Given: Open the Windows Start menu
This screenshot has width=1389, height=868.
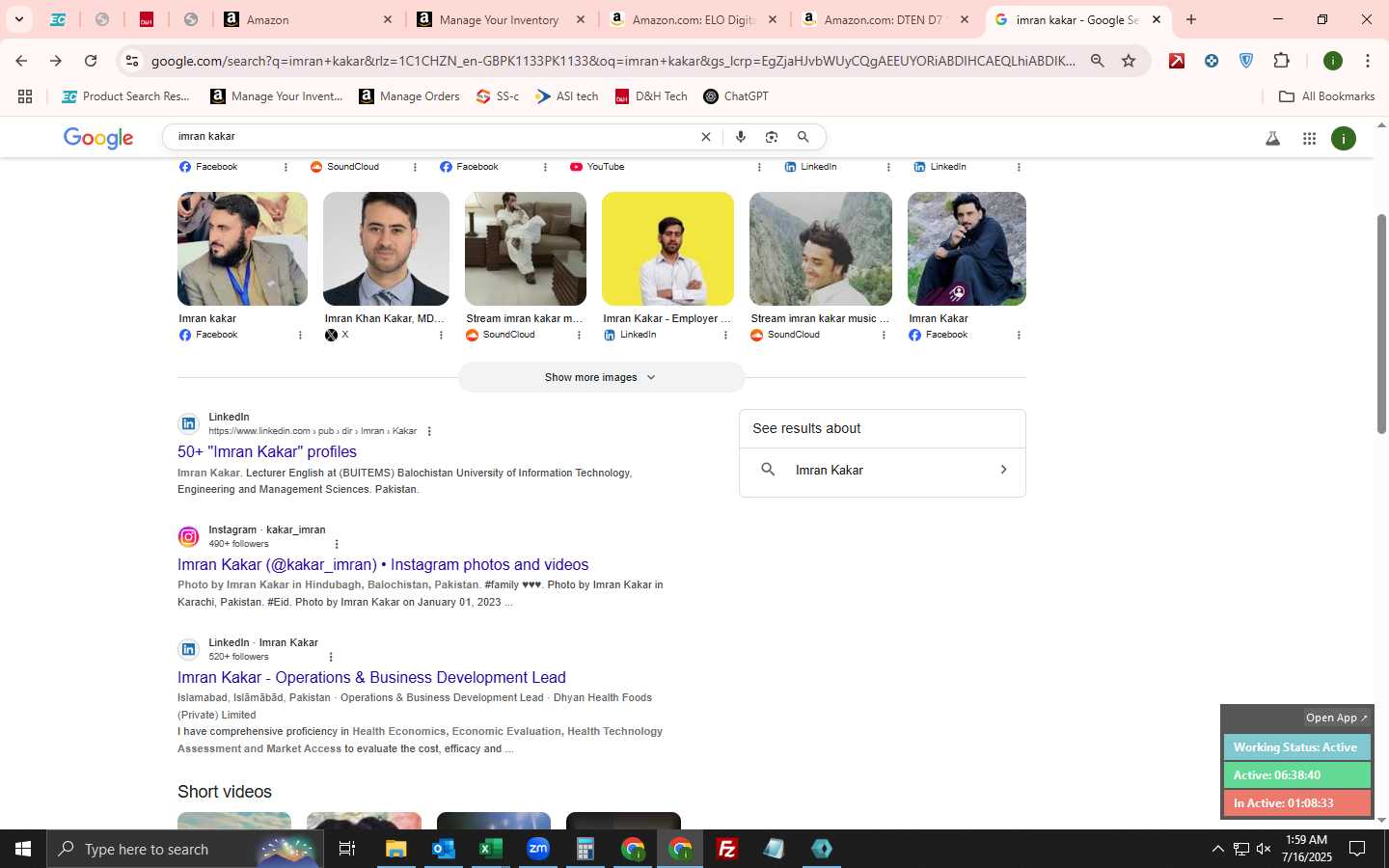Looking at the screenshot, I should [23, 849].
